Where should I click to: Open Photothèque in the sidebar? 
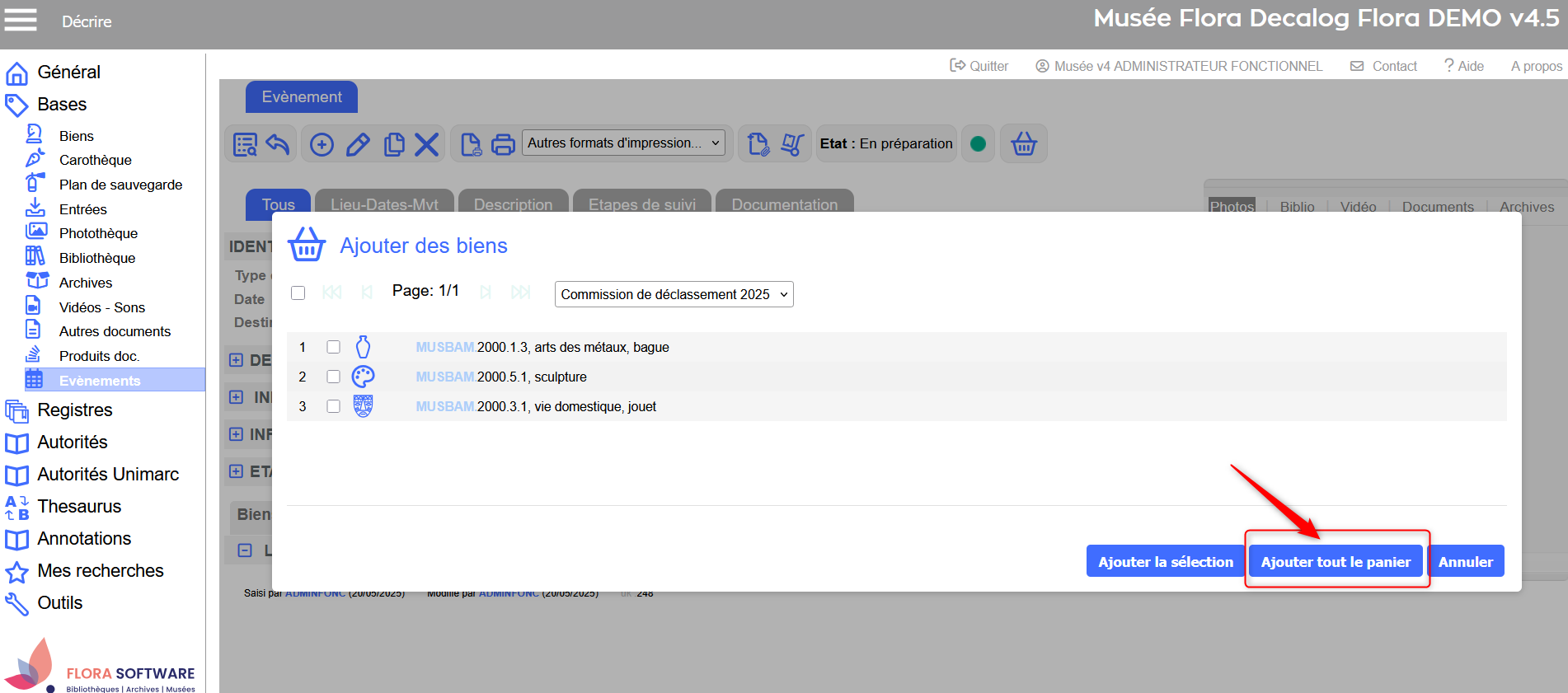point(98,233)
